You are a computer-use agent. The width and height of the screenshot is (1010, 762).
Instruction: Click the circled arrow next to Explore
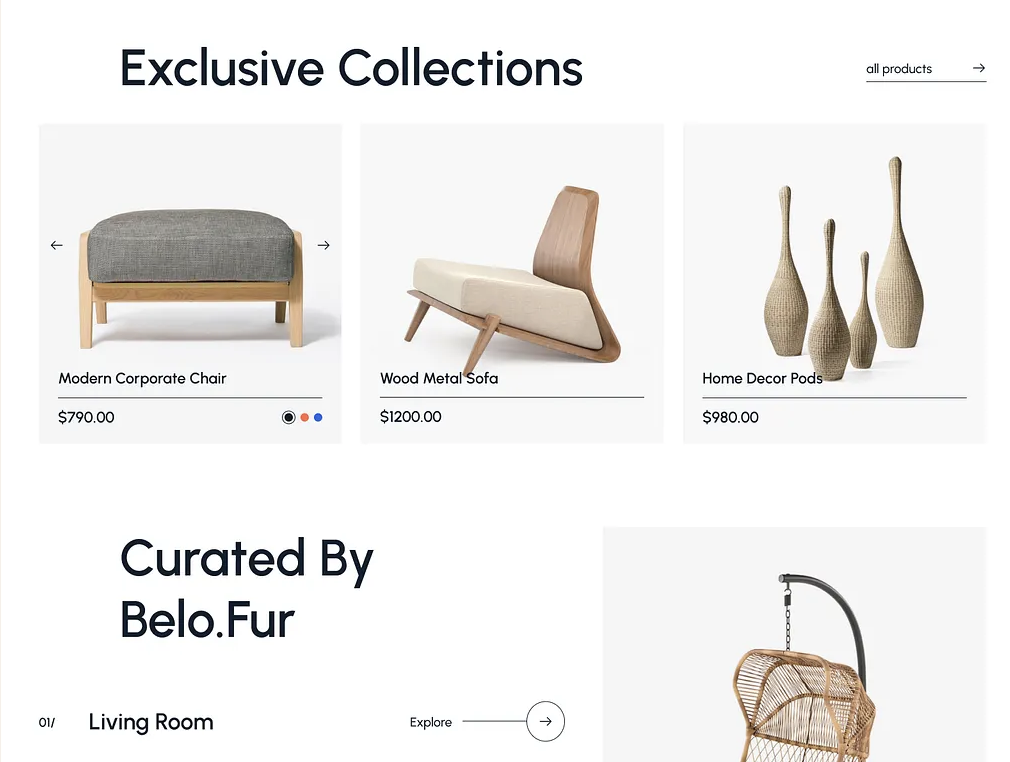(x=546, y=721)
